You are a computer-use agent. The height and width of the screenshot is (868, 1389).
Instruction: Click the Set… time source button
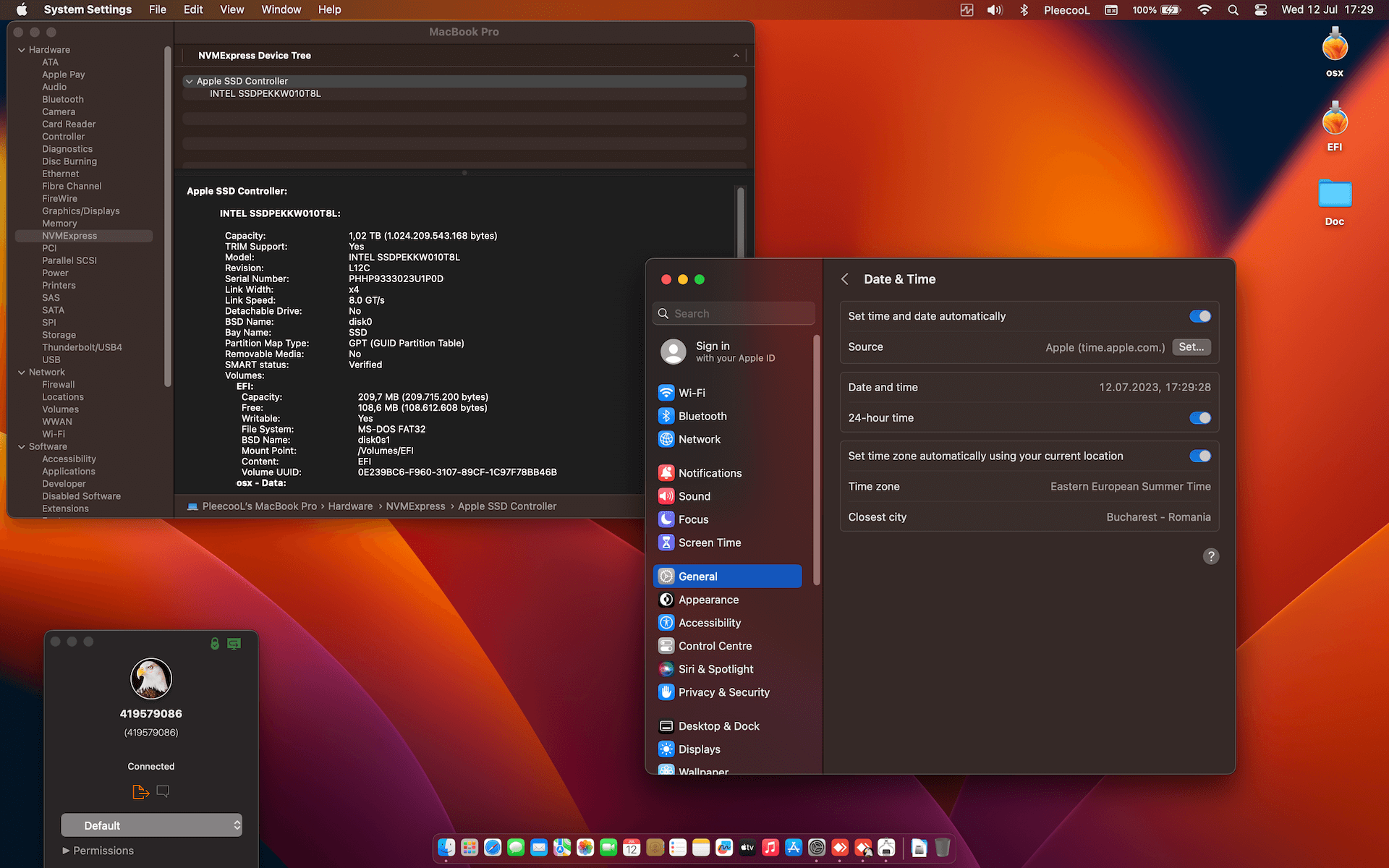1191,347
